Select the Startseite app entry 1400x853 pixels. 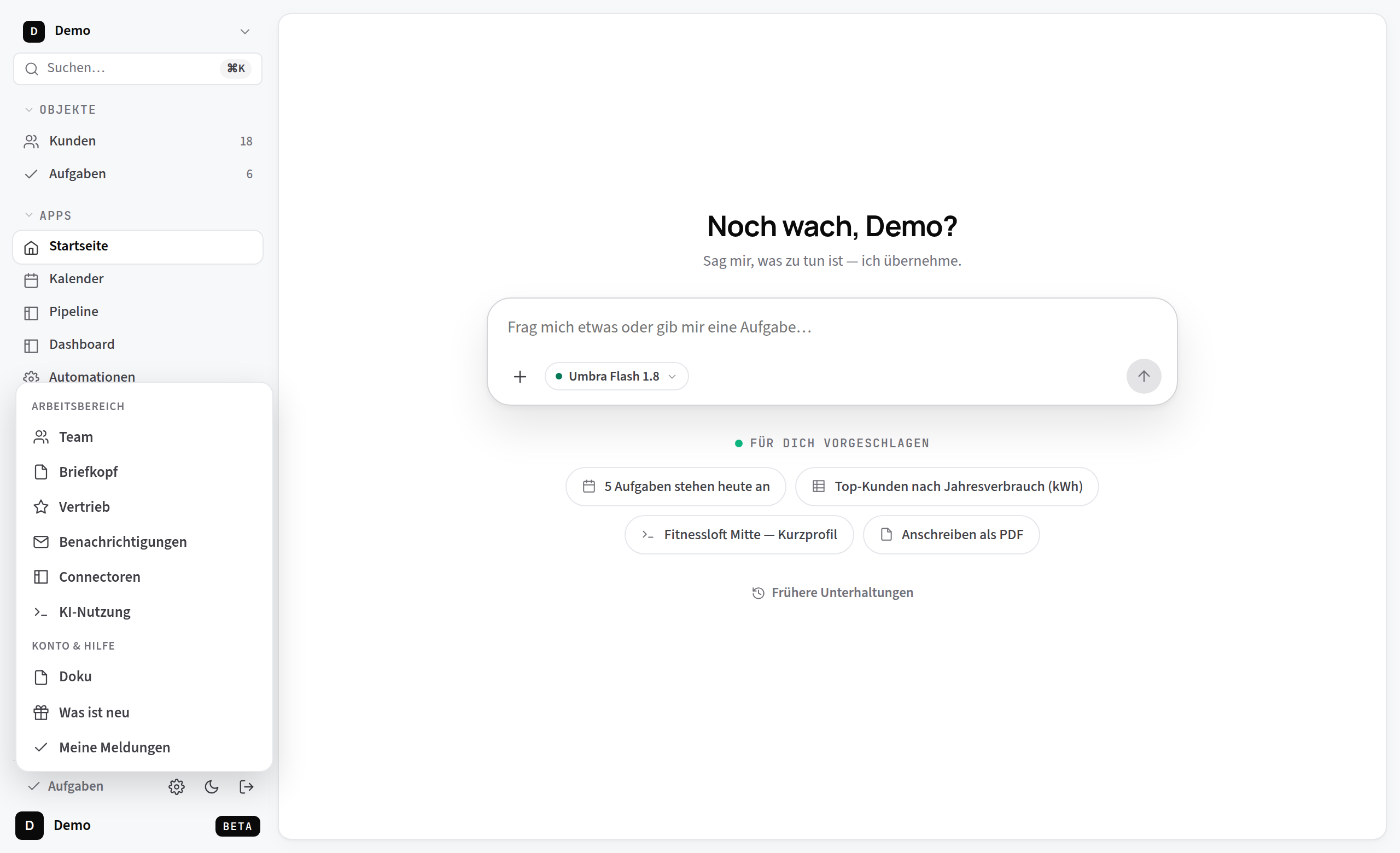tap(138, 247)
